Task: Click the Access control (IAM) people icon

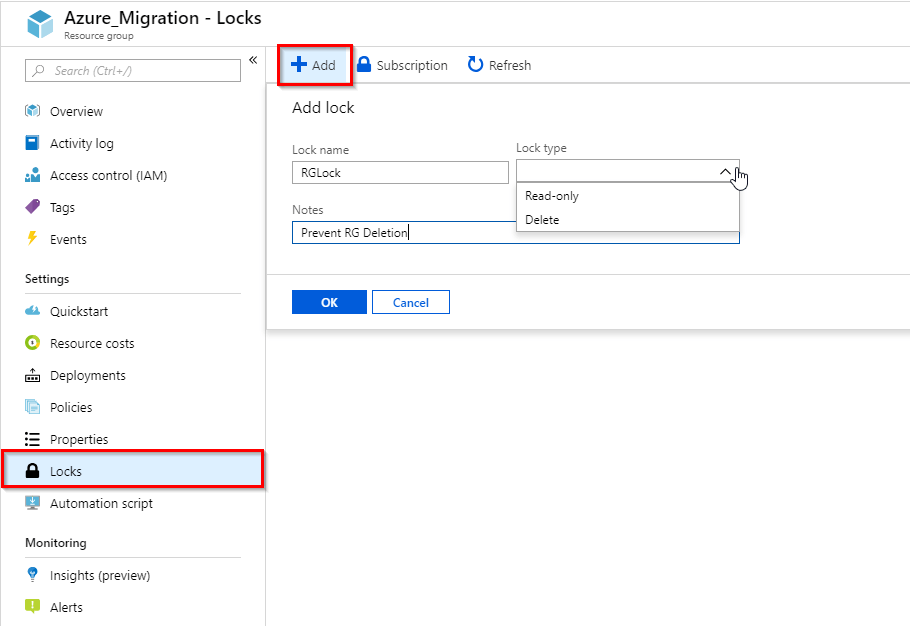Action: pos(32,175)
